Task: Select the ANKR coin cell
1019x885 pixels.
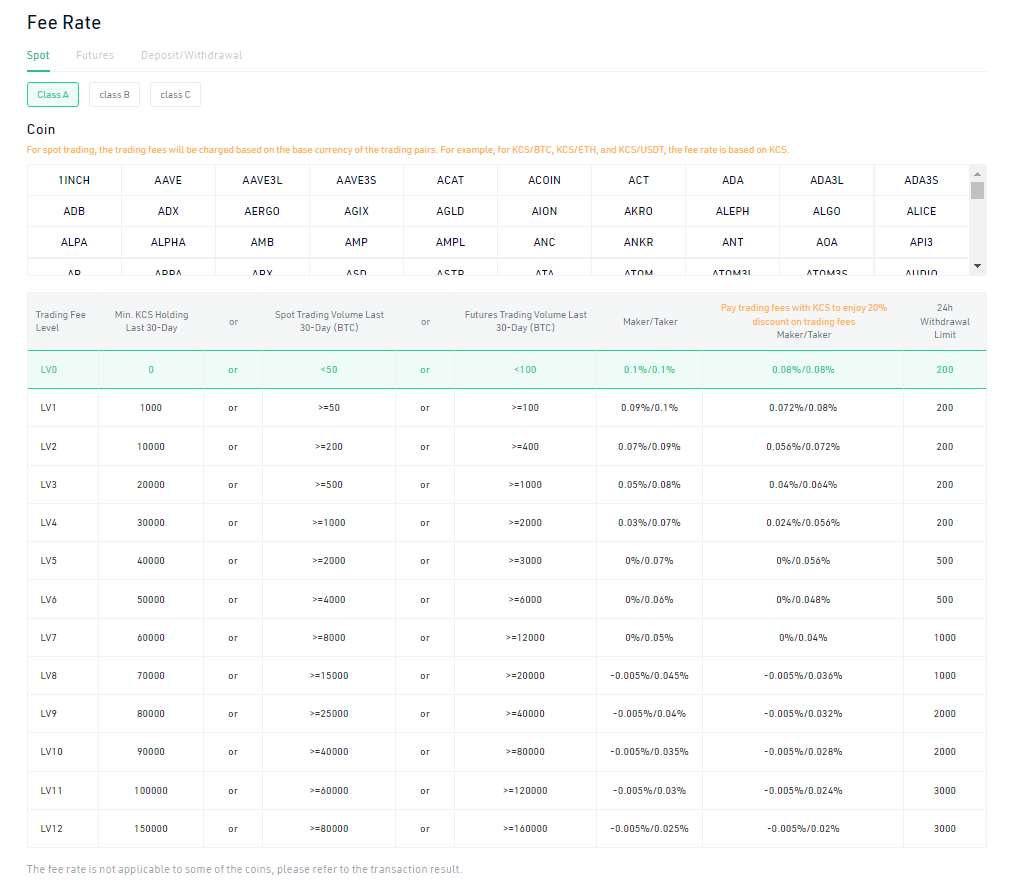Action: [638, 242]
